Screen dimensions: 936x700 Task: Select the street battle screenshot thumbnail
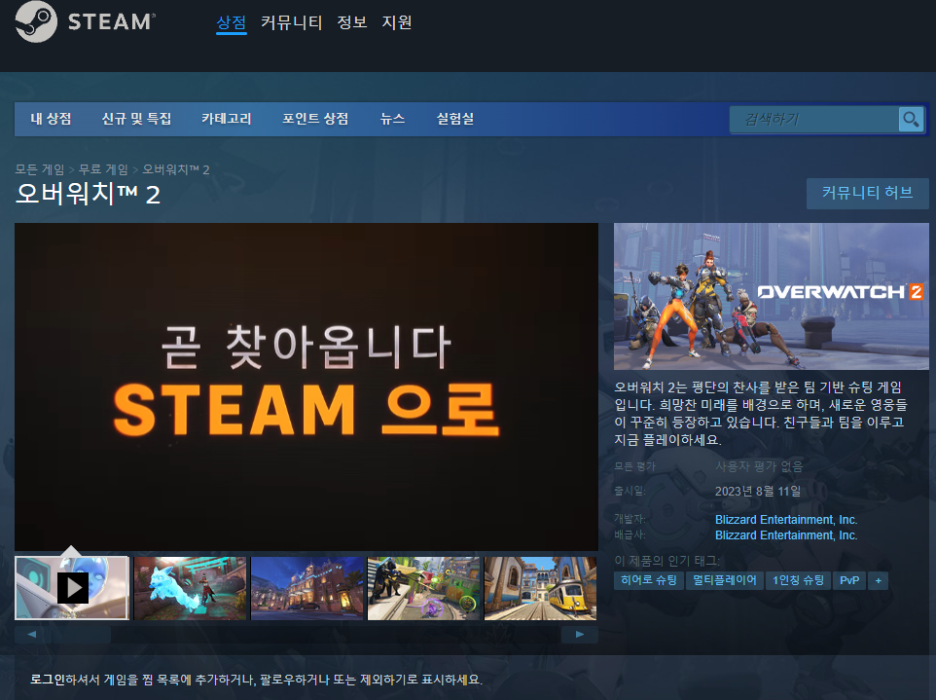point(423,588)
